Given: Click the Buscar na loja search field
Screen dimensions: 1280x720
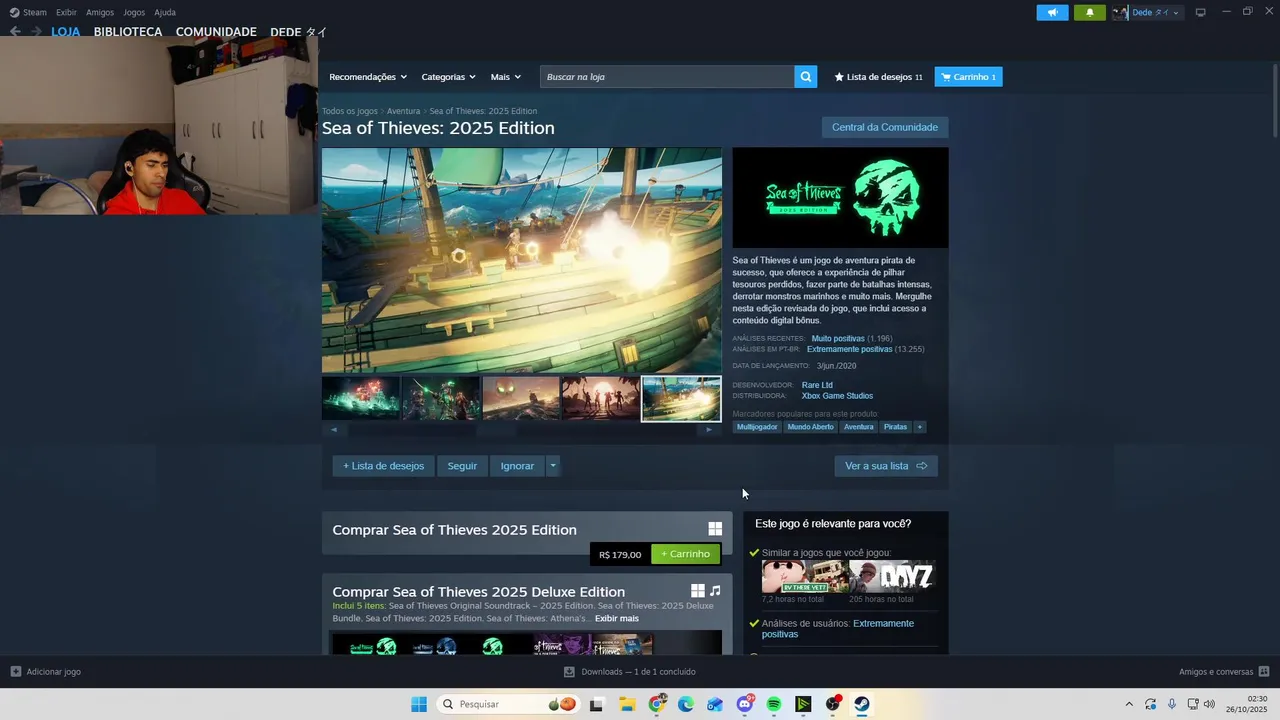Looking at the screenshot, I should click(667, 77).
